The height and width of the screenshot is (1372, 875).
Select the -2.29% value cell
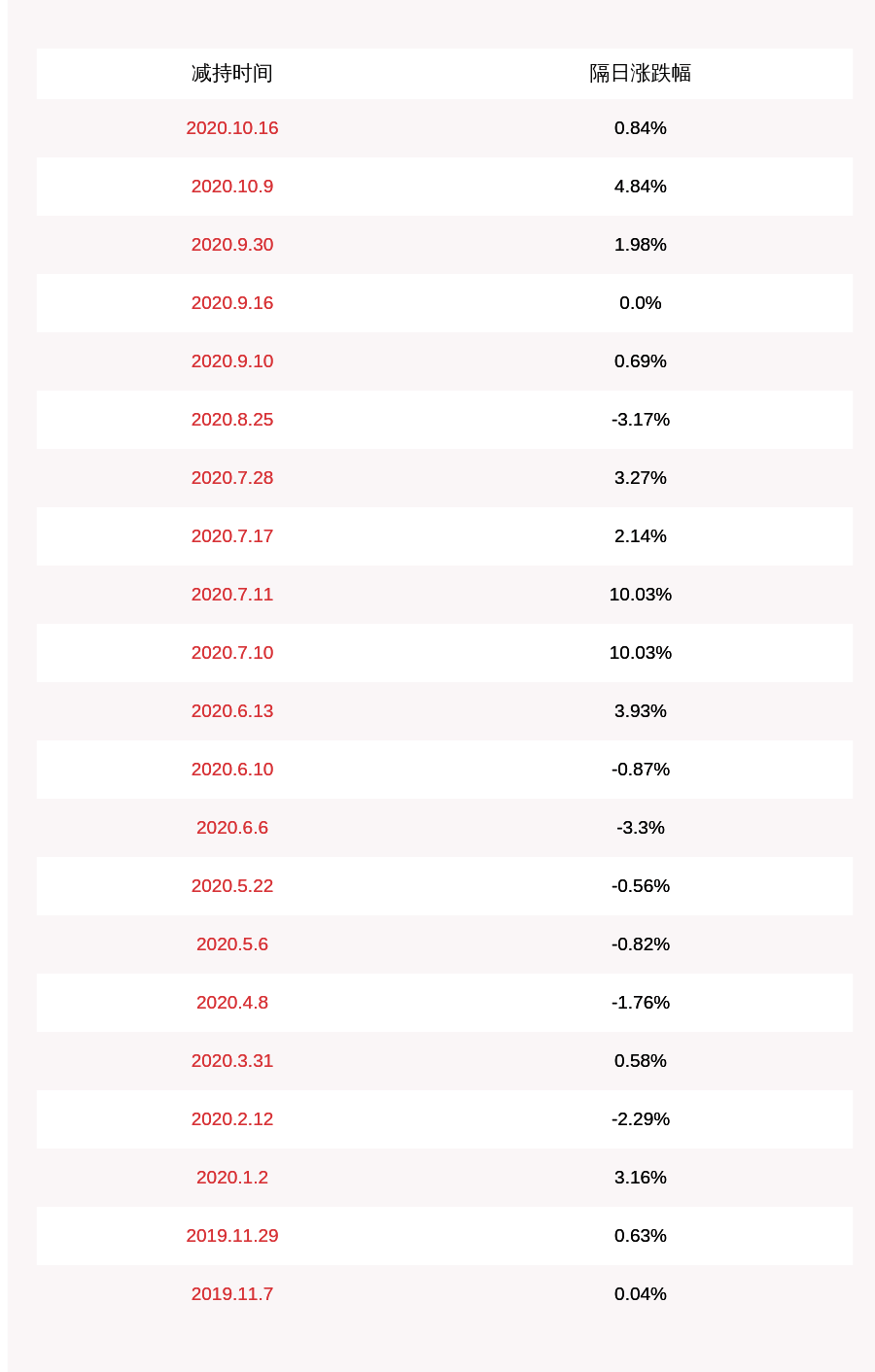pos(640,1119)
